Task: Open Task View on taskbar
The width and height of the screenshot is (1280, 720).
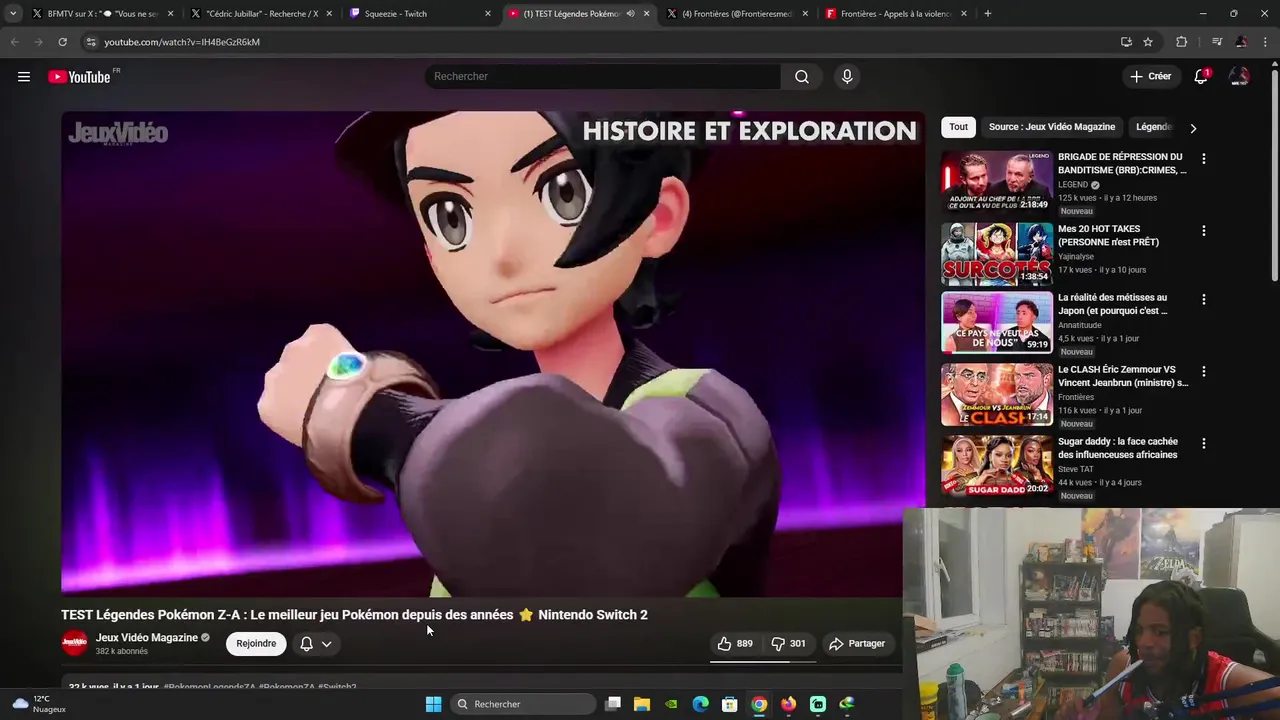Action: point(613,704)
